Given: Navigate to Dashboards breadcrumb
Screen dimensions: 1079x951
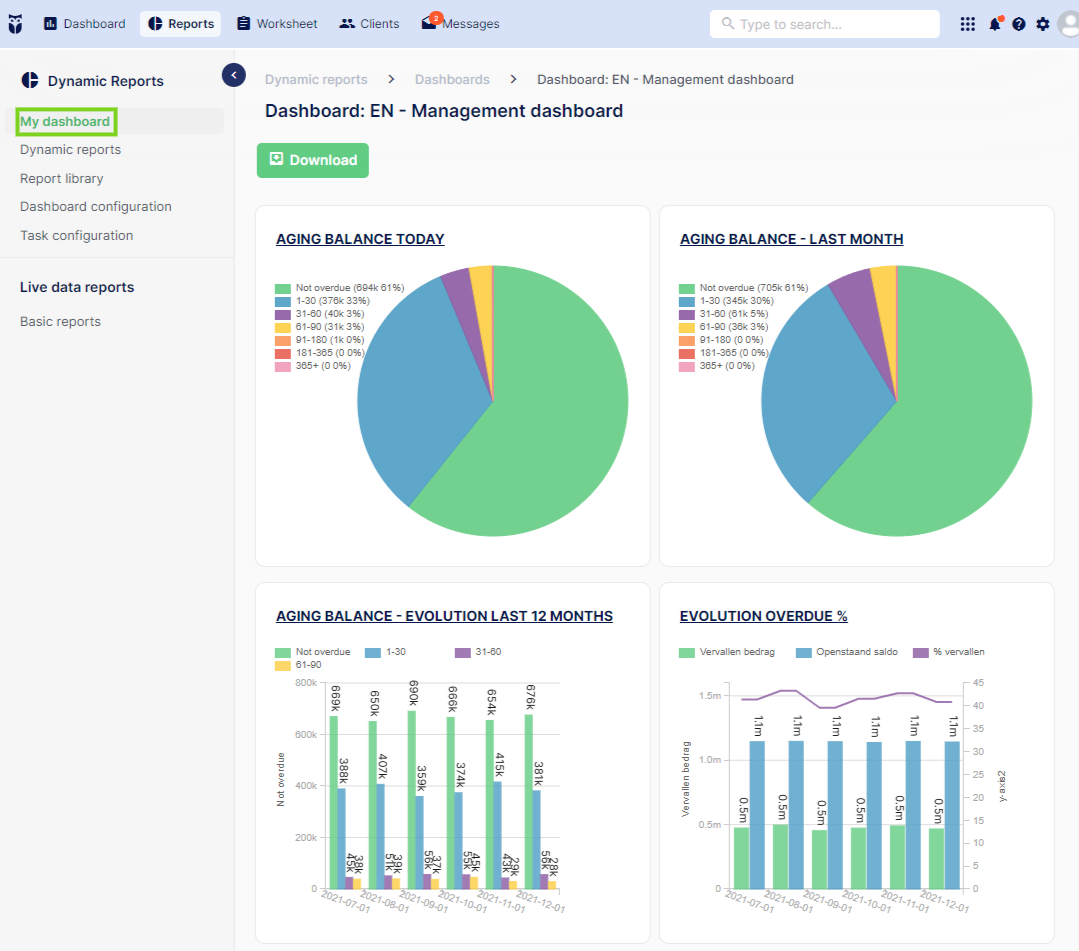Looking at the screenshot, I should tap(452, 79).
